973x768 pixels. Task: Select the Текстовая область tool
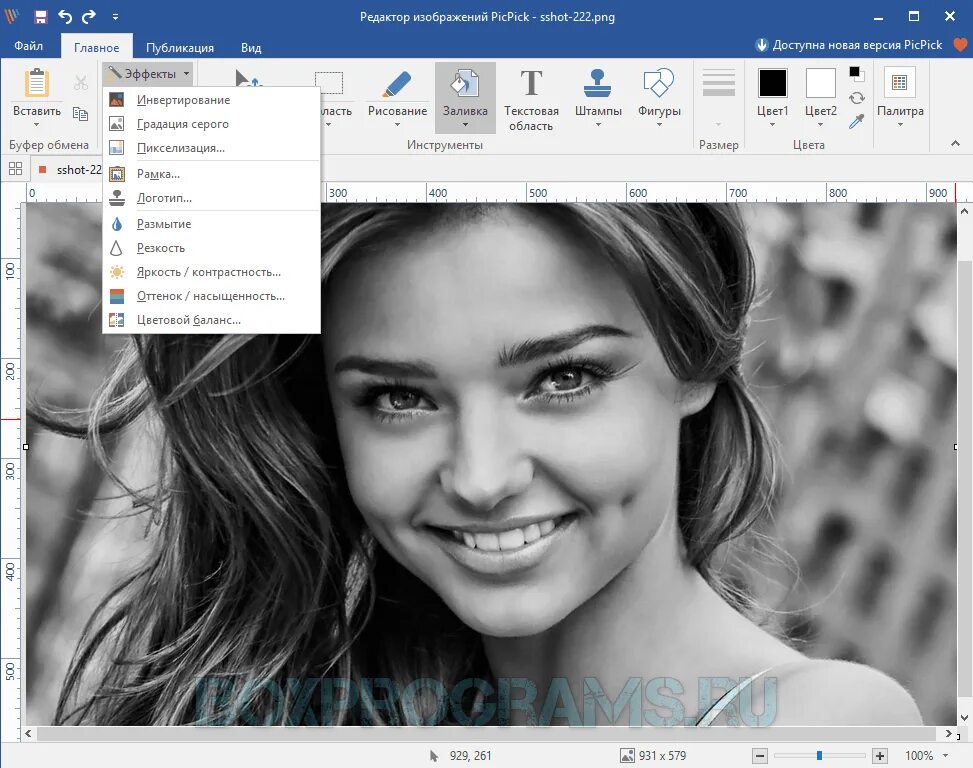(x=531, y=97)
